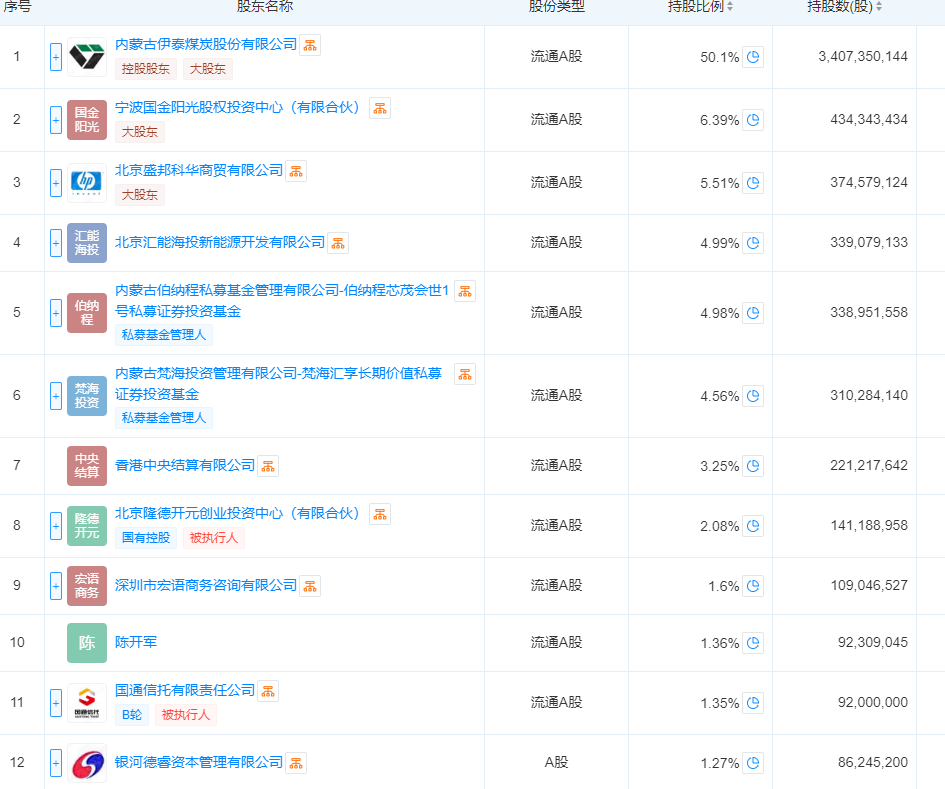Screen dimensions: 945x789
Task: Expand row 2 宁波国金阳光 plus button
Action: [x=55, y=120]
